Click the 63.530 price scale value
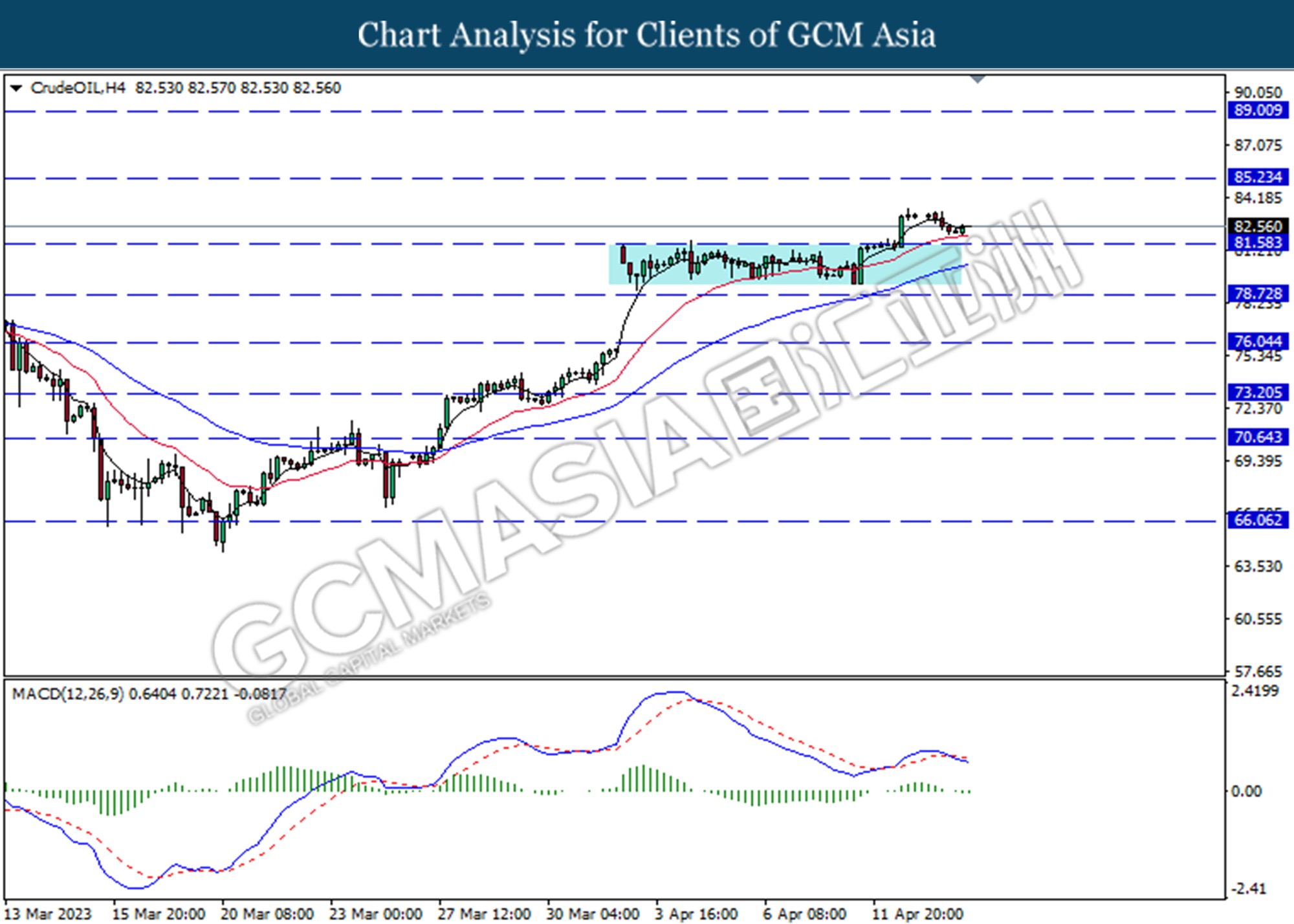 [x=1258, y=566]
